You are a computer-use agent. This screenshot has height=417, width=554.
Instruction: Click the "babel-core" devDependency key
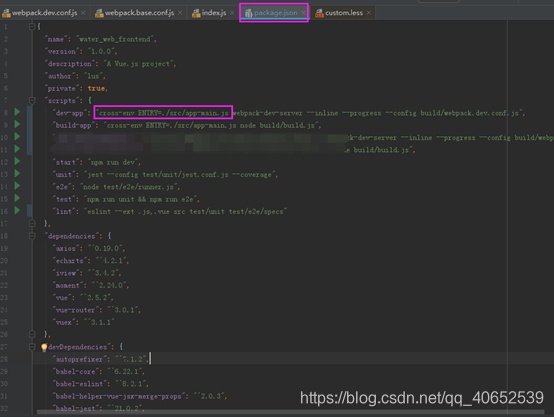[76, 372]
